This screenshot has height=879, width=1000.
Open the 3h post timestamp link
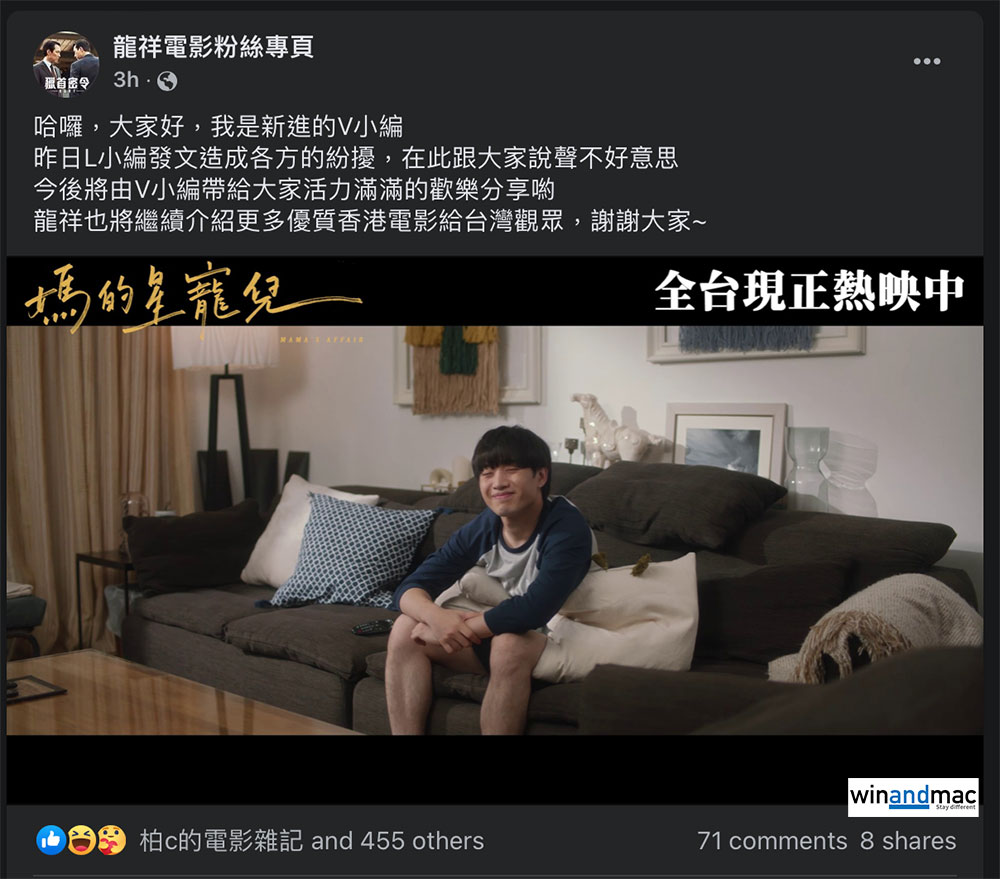click(x=126, y=80)
